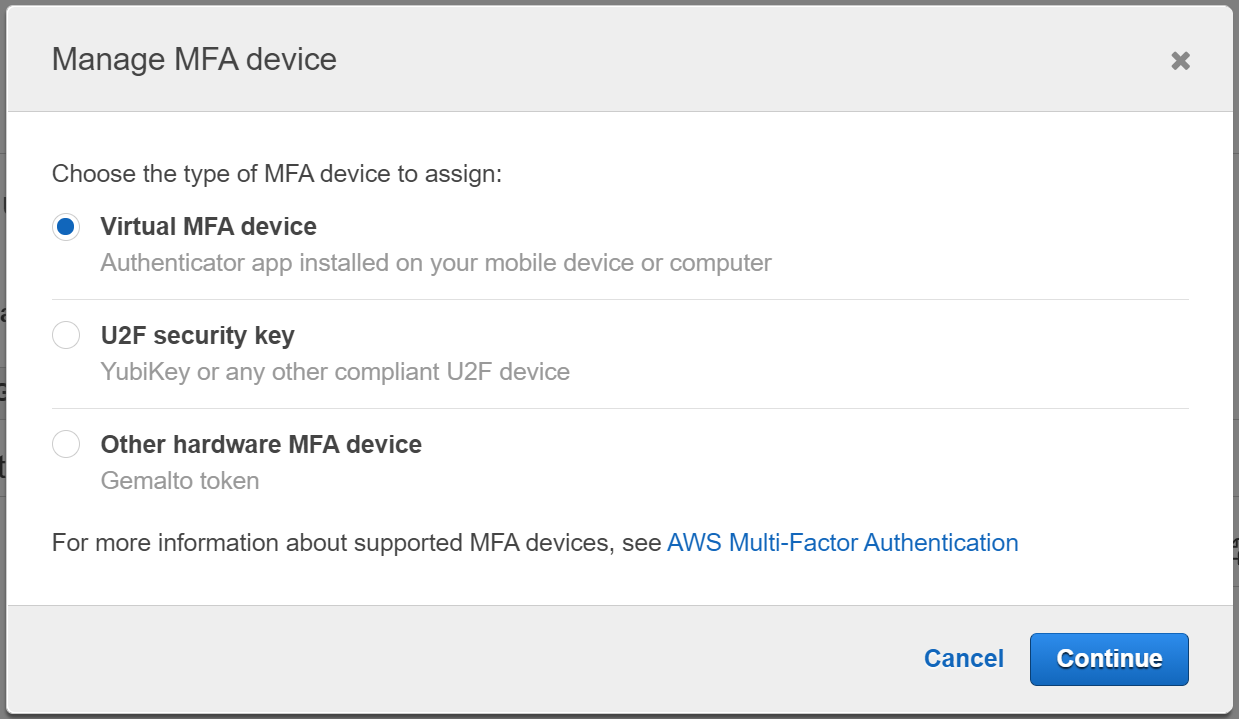This screenshot has width=1239, height=719.
Task: Click the Authenticator app description text
Action: coord(436,263)
